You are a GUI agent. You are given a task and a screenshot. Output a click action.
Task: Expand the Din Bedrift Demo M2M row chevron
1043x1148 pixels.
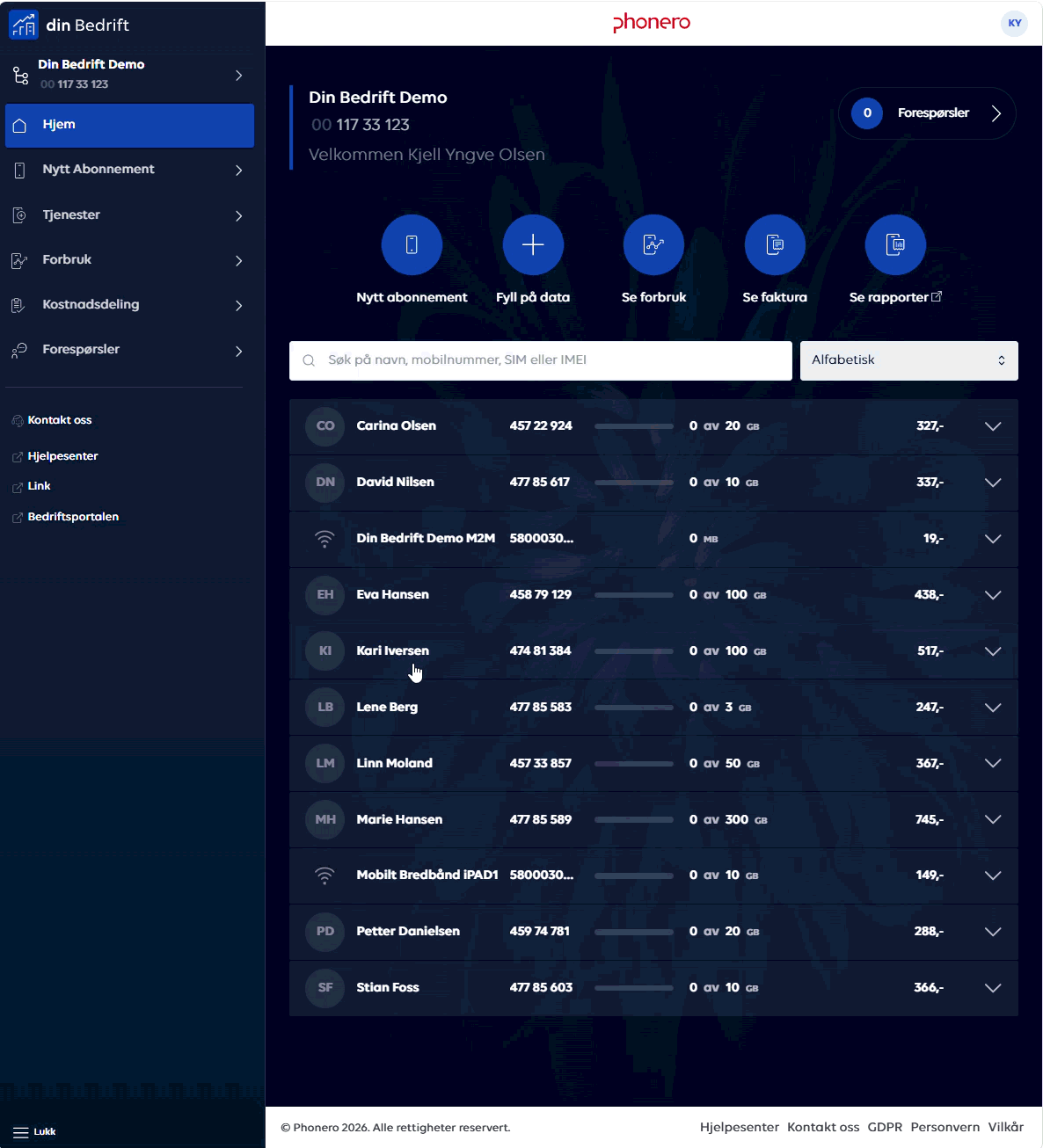click(993, 539)
